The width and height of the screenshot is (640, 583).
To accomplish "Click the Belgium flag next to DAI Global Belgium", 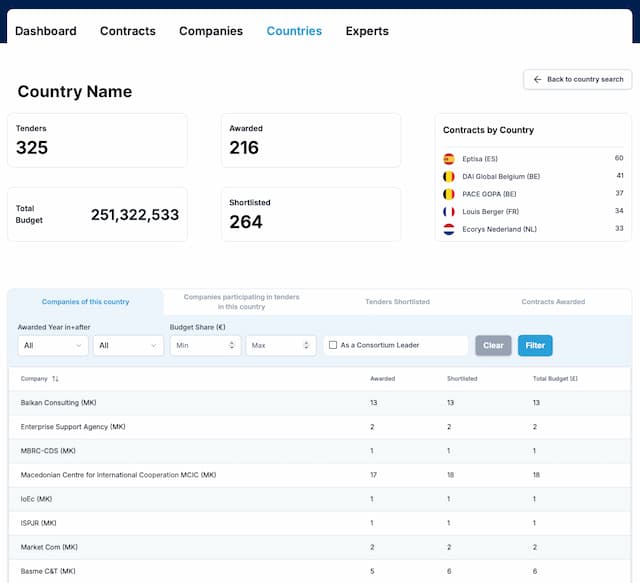I will [449, 176].
